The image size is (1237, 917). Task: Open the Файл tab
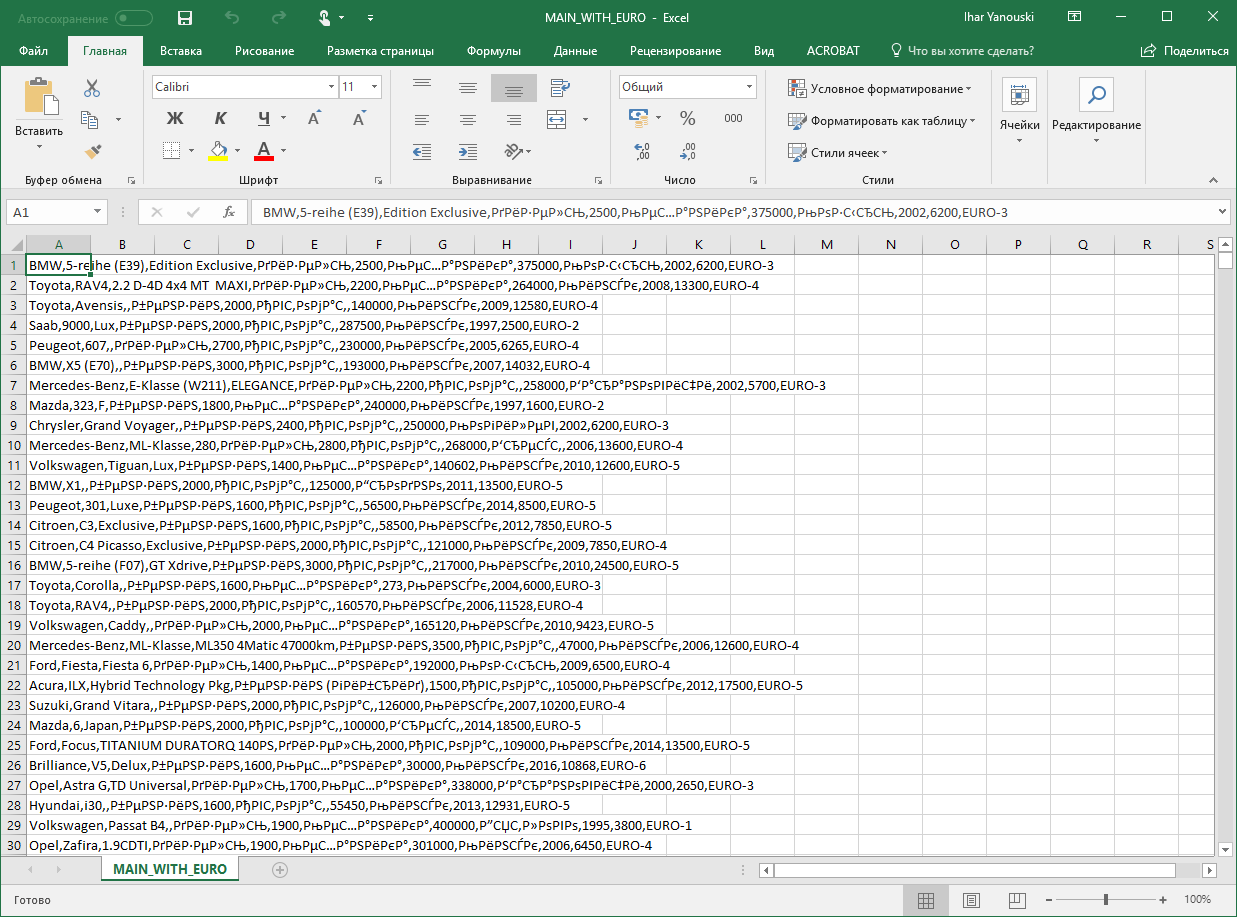click(x=33, y=51)
